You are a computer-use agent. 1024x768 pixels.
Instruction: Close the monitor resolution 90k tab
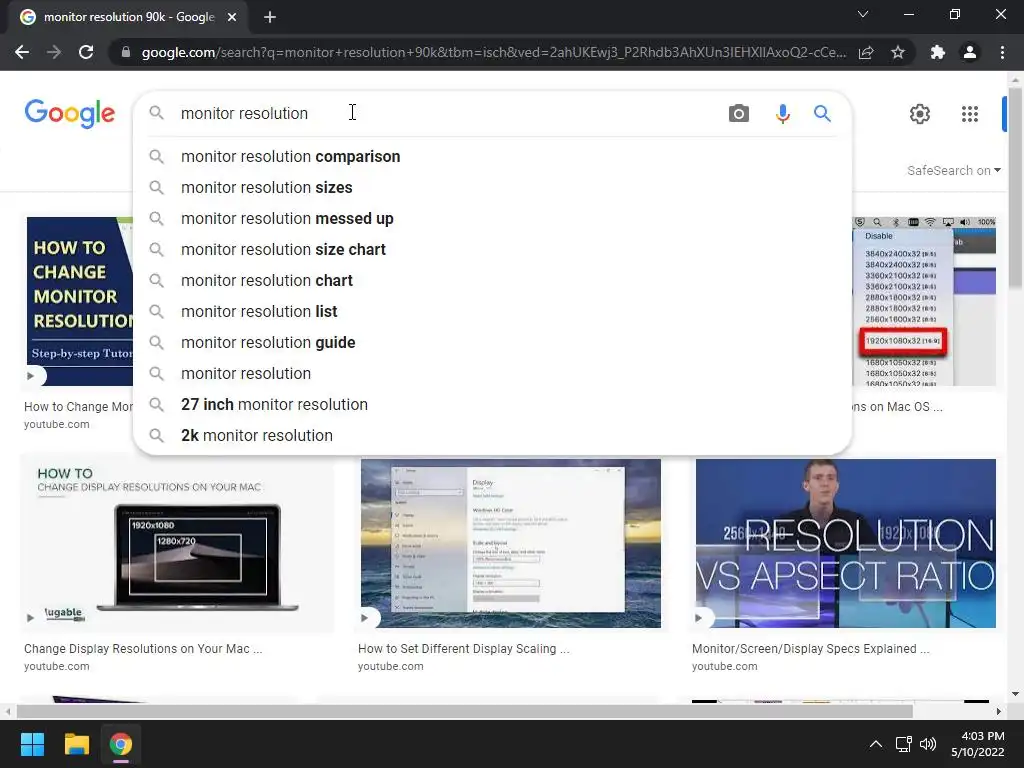tap(232, 17)
